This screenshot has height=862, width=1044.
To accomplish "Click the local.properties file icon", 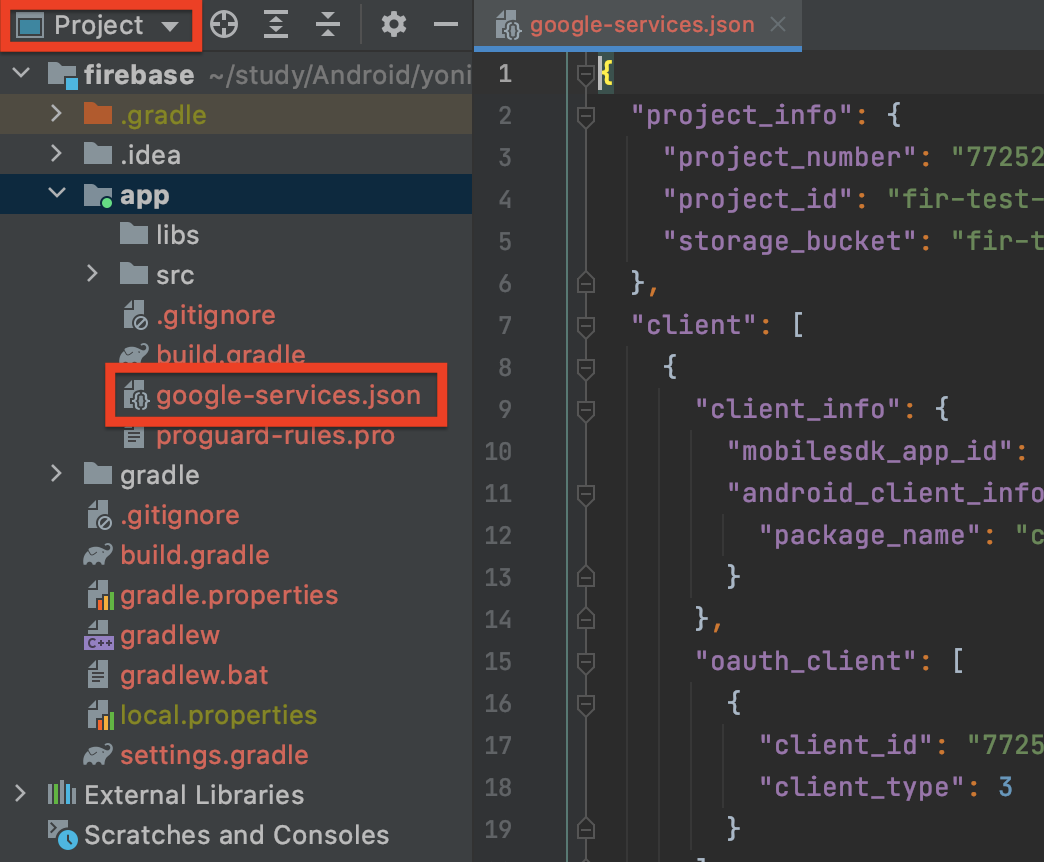I will pos(101,715).
